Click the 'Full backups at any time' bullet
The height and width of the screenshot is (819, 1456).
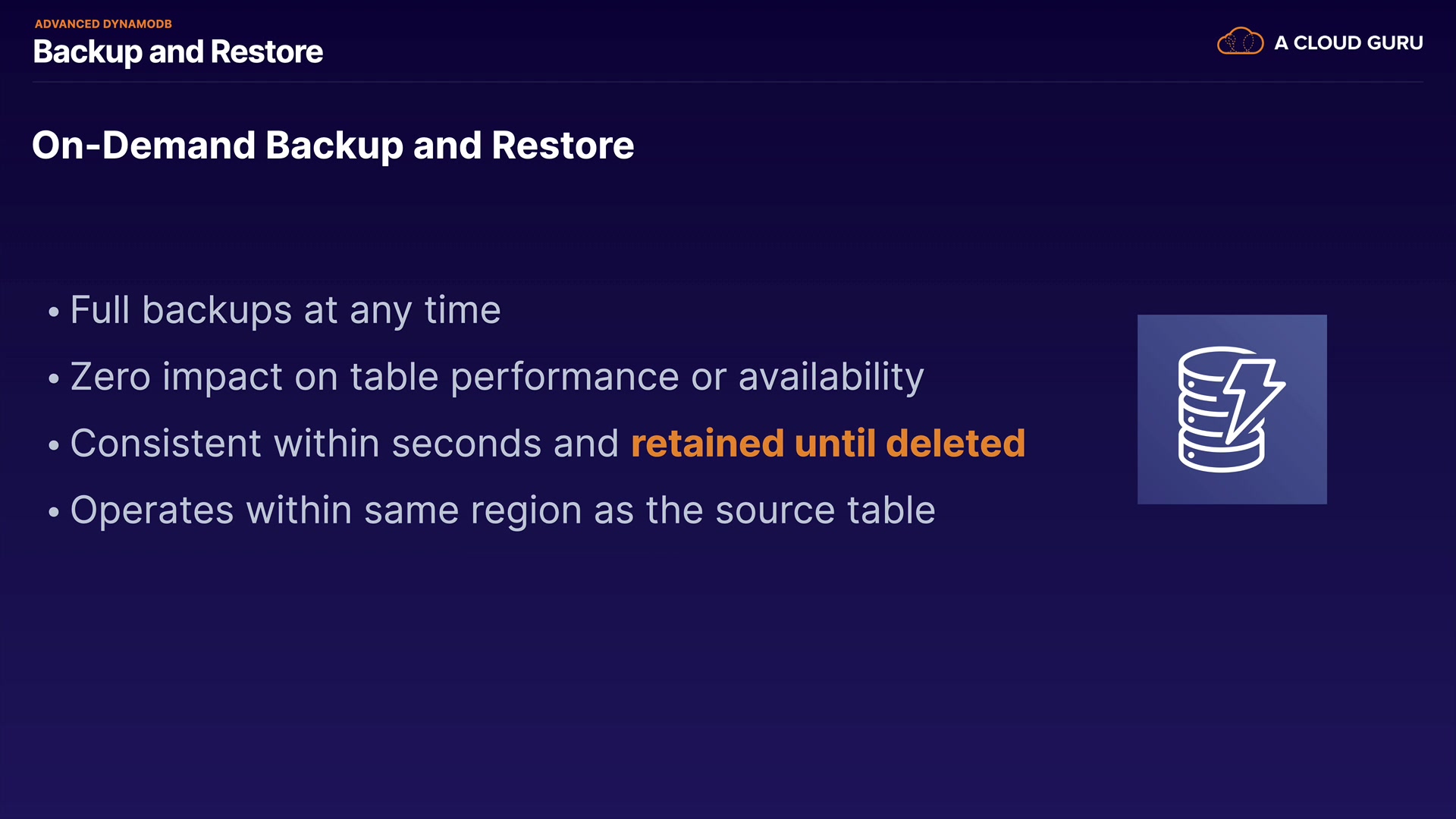(x=285, y=310)
